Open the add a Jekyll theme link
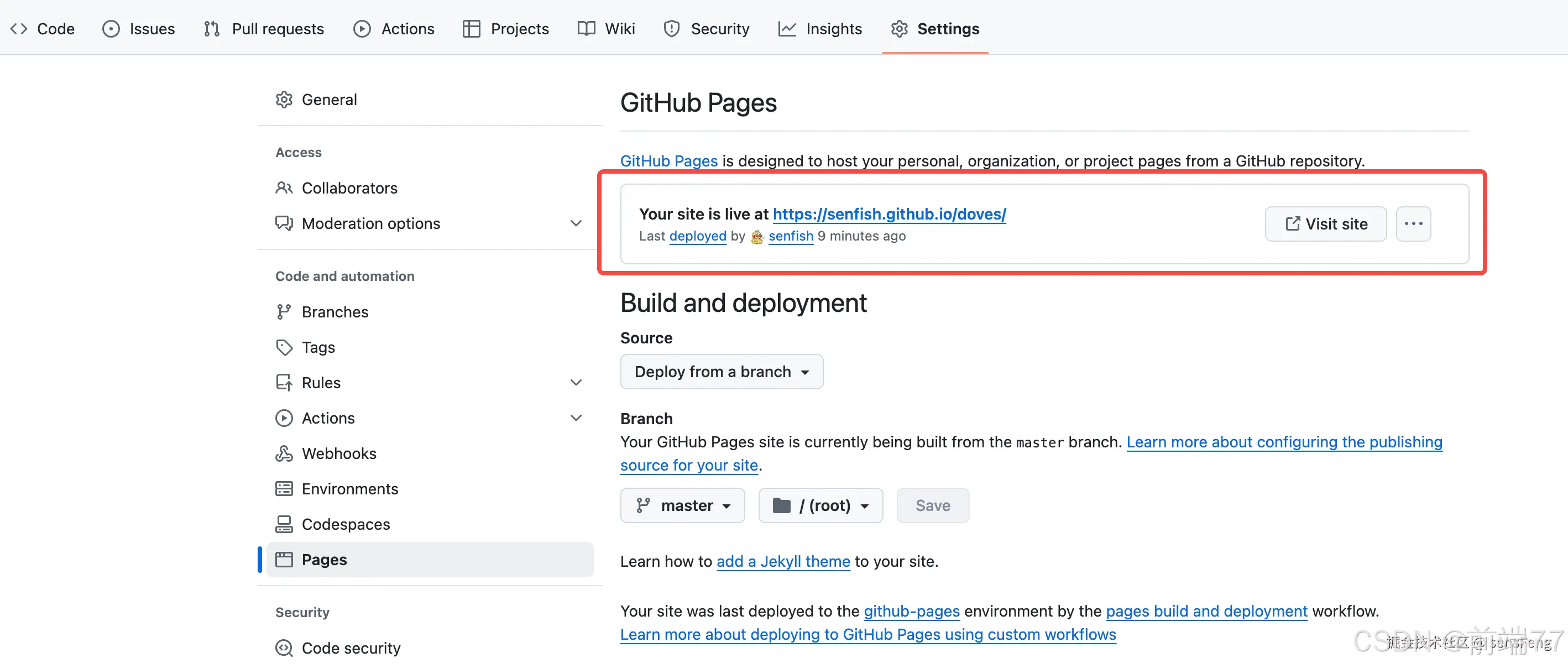 [x=783, y=561]
